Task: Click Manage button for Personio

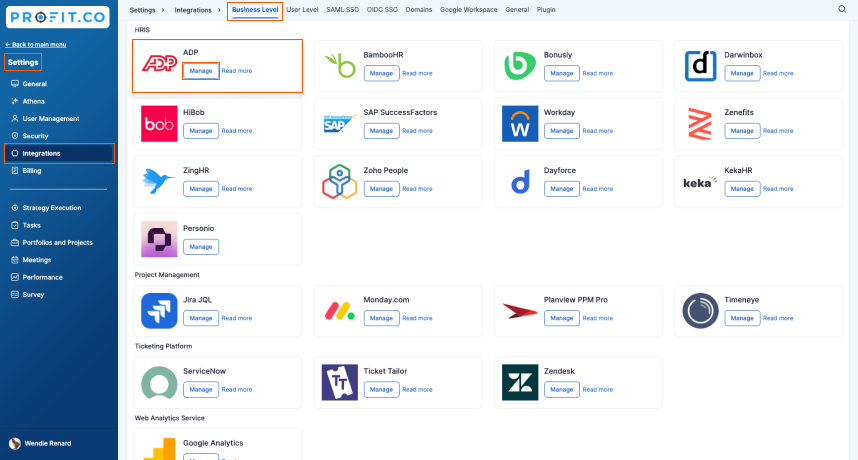Action: pyautogui.click(x=201, y=247)
